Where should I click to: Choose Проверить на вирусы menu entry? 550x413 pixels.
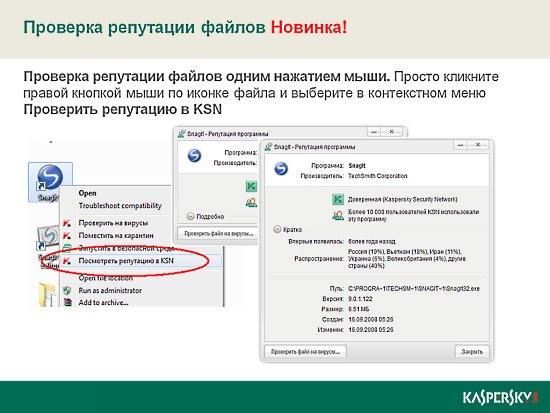coord(113,223)
